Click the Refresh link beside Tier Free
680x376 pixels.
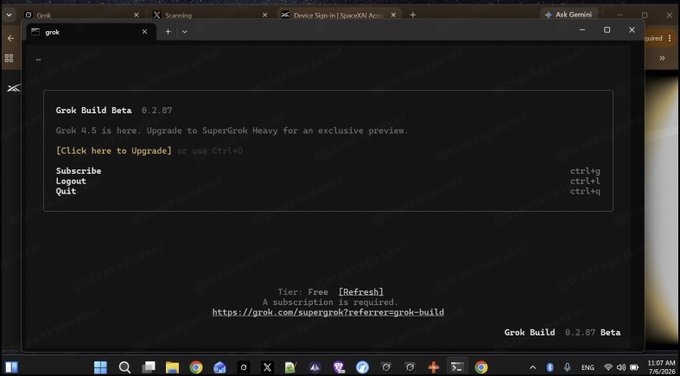coord(361,292)
